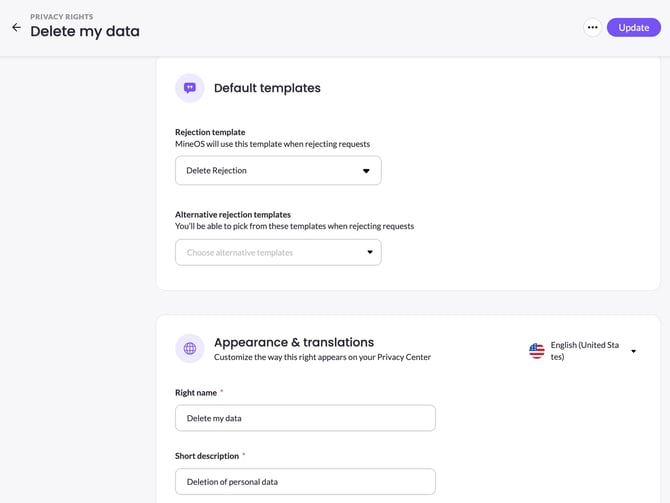Click the globe icon beside Appearance & translations
This screenshot has height=503, width=670.
point(190,348)
